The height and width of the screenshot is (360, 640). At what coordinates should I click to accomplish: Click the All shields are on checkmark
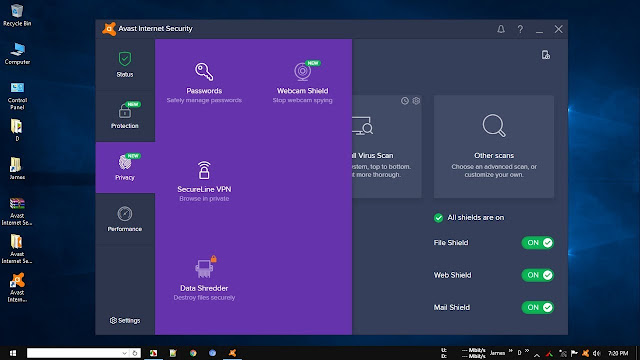pos(438,218)
